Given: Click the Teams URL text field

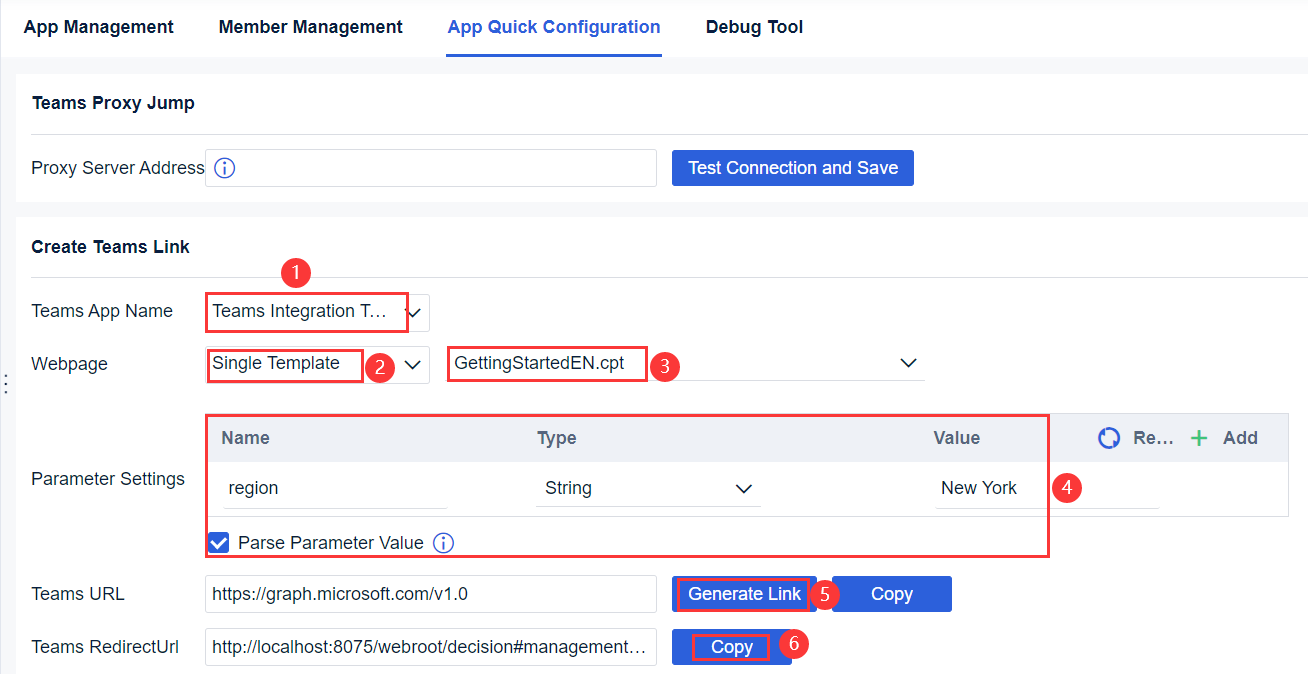Looking at the screenshot, I should point(431,594).
